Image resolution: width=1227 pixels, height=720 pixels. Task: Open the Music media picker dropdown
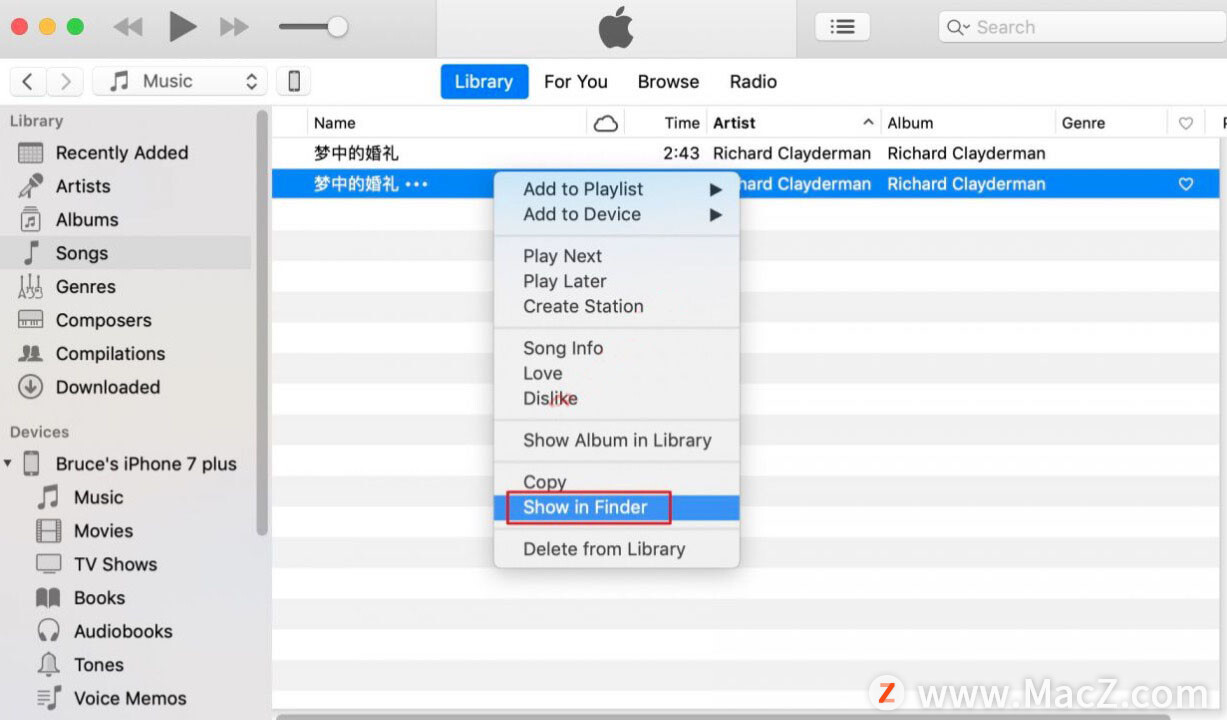180,81
